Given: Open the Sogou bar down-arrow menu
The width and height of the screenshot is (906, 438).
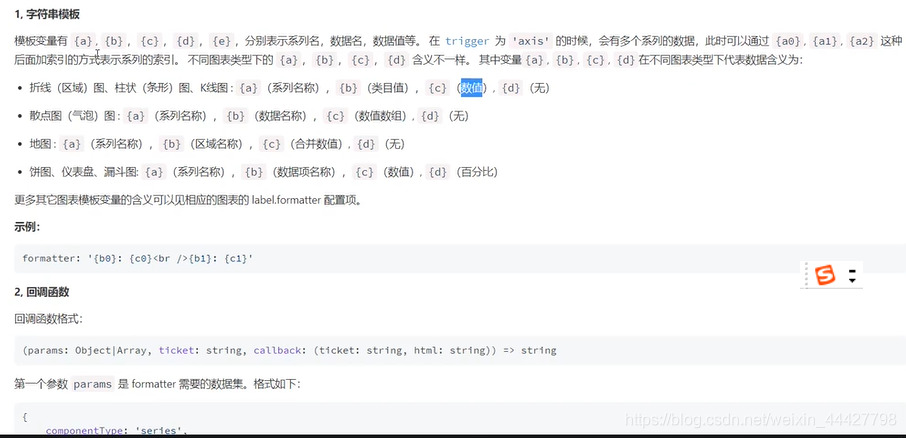Looking at the screenshot, I should (x=852, y=280).
